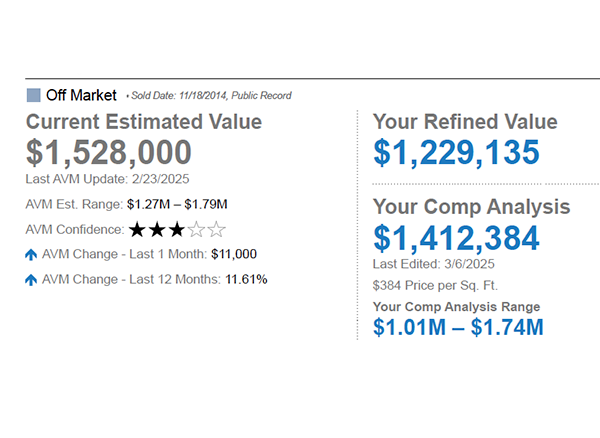Click the gray Off Market status square
Image resolution: width=600 pixels, height=438 pixels.
pos(33,95)
